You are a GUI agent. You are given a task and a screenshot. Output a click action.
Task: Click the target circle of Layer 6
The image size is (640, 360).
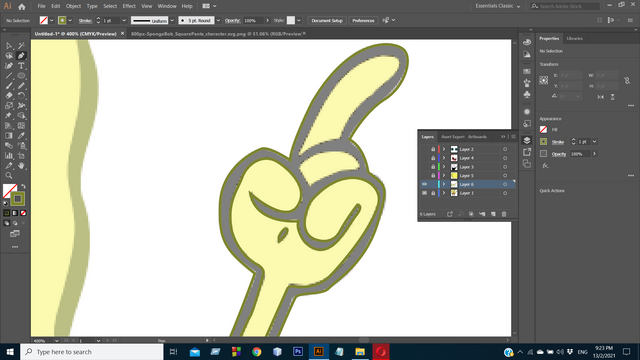pos(505,184)
